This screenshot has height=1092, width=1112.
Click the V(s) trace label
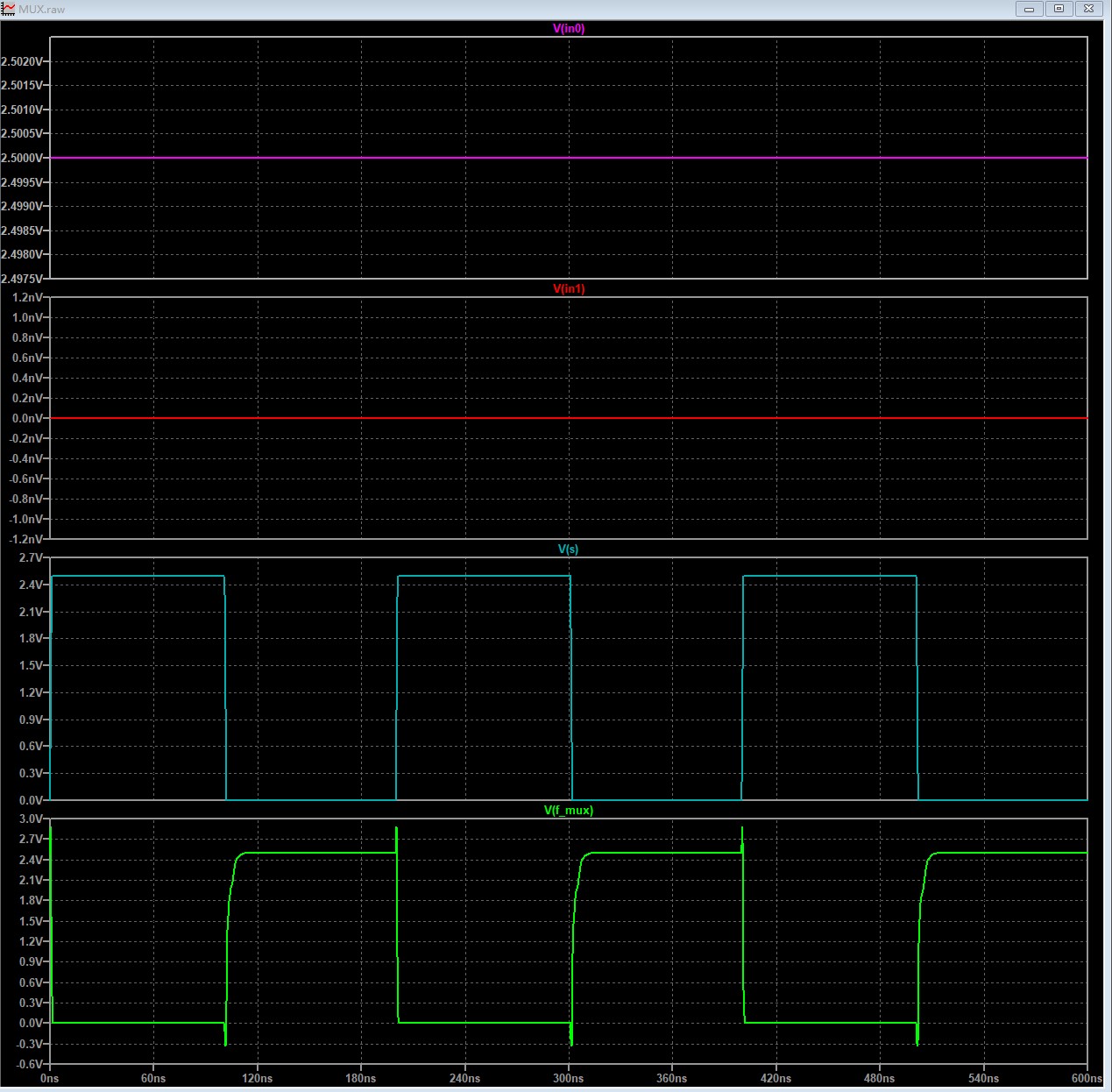click(x=568, y=549)
